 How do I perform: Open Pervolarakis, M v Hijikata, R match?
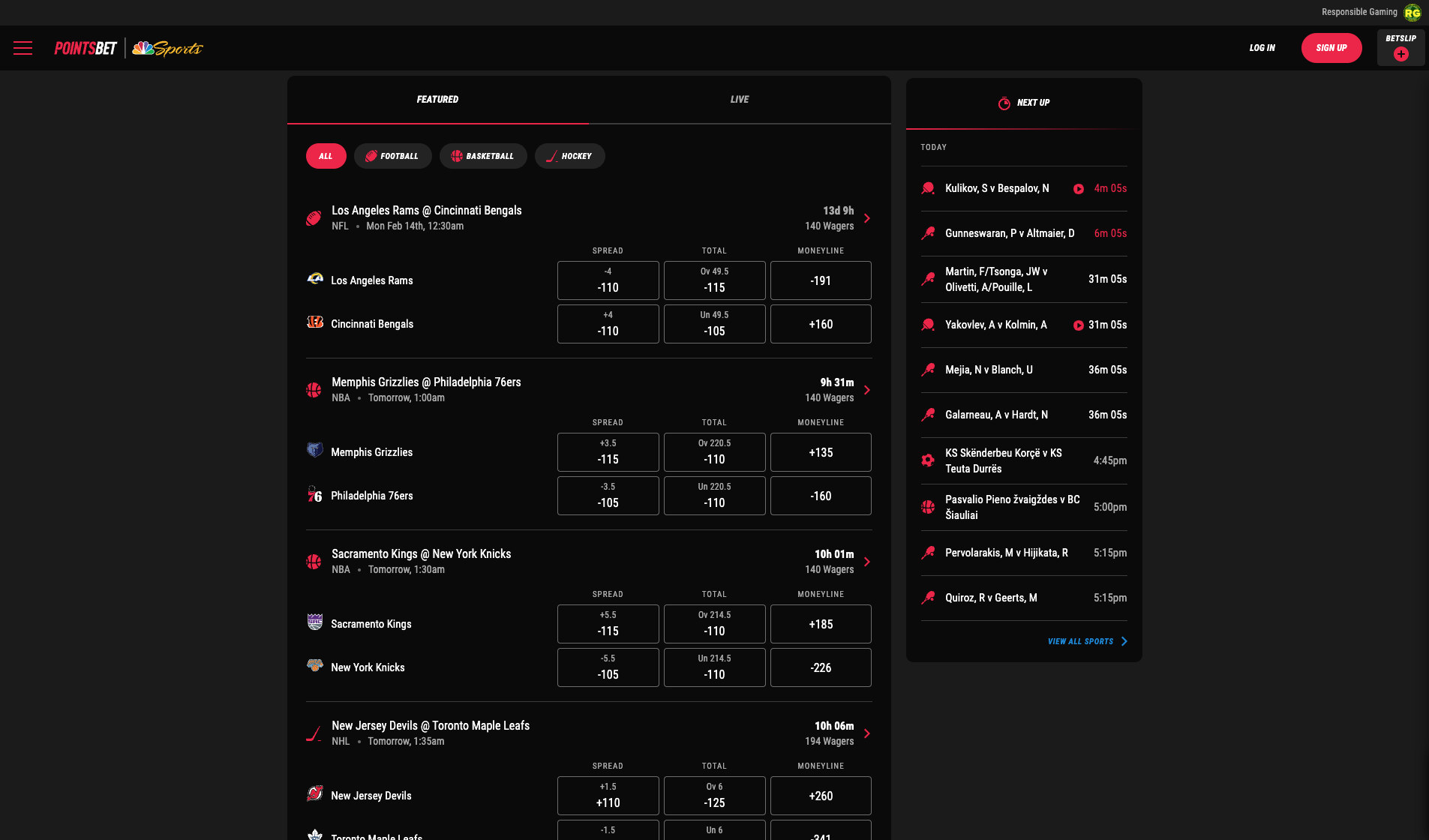1024,553
